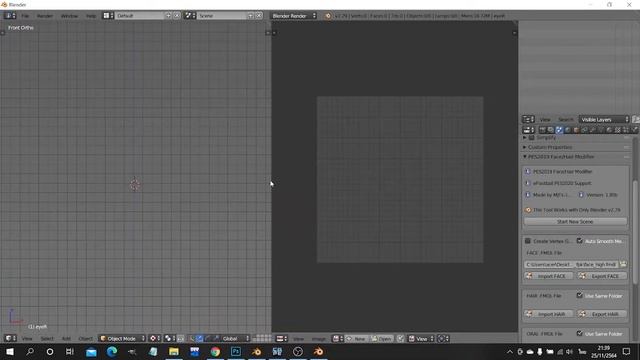Viewport: 640px width, 360px height.
Task: Click the UV image editor type icon
Action: coord(282,338)
